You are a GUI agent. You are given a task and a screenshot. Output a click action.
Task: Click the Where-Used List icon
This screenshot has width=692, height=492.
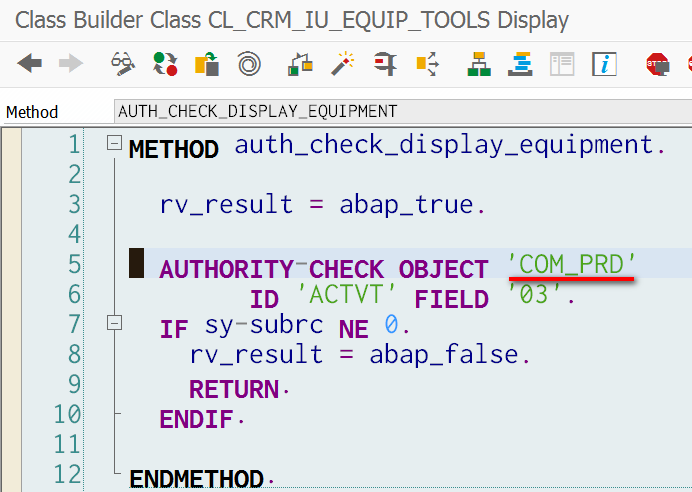pos(300,64)
